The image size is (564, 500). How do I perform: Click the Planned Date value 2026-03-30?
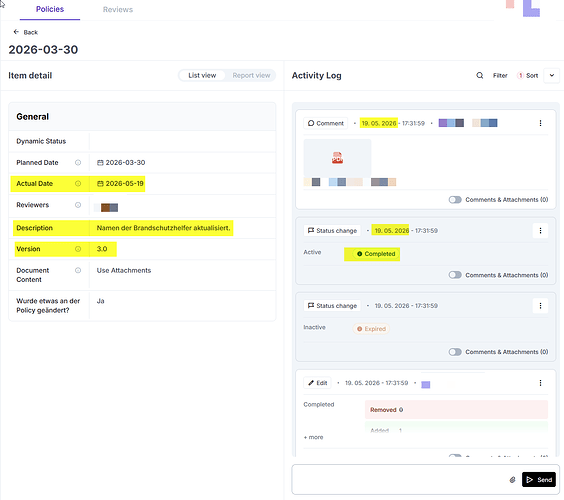pos(125,163)
